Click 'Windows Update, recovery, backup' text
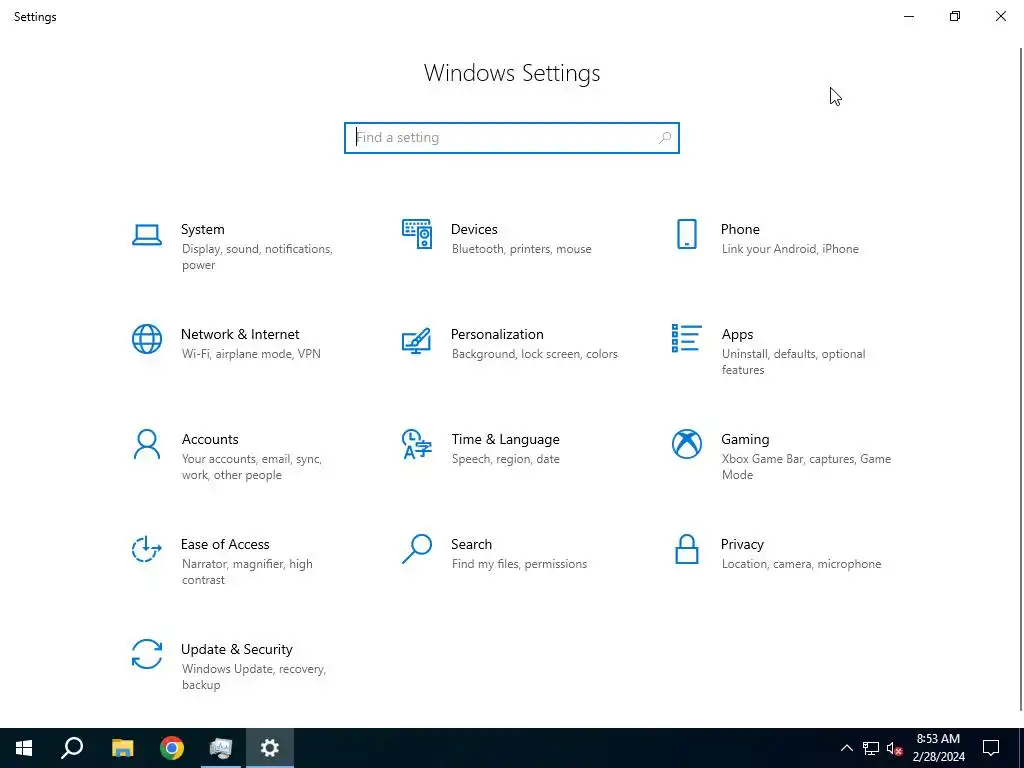This screenshot has height=768, width=1024. pyautogui.click(x=253, y=677)
